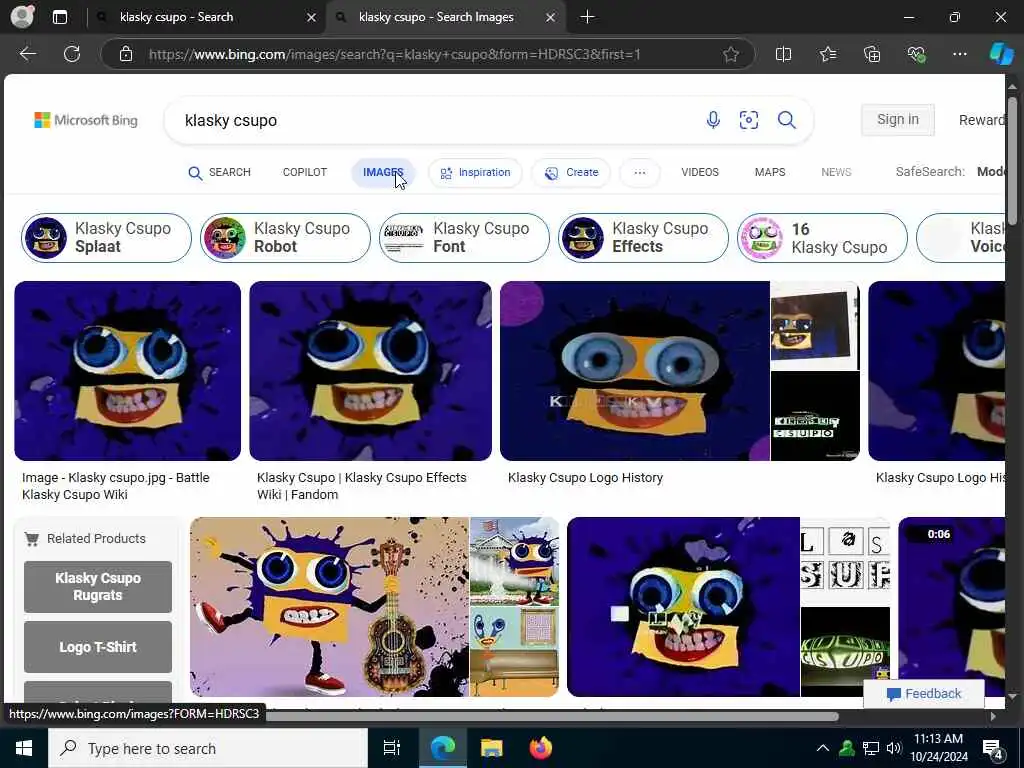The width and height of the screenshot is (1024, 768).
Task: Click the Feedback button
Action: 923,694
